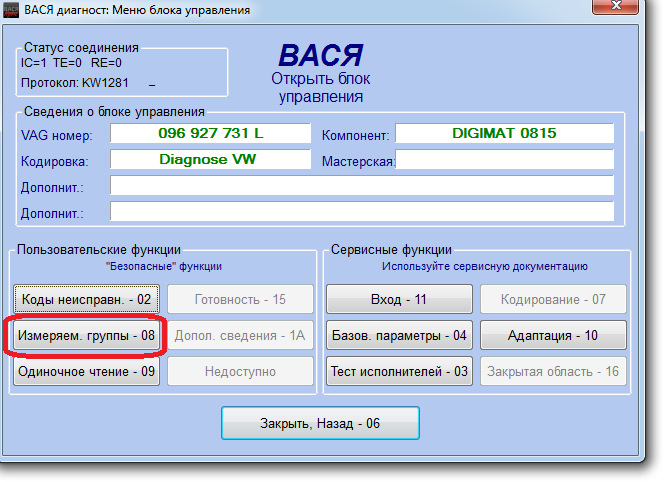The image size is (664, 482).
Task: Click Закрыть, Назад - 06 button
Action: [x=320, y=423]
